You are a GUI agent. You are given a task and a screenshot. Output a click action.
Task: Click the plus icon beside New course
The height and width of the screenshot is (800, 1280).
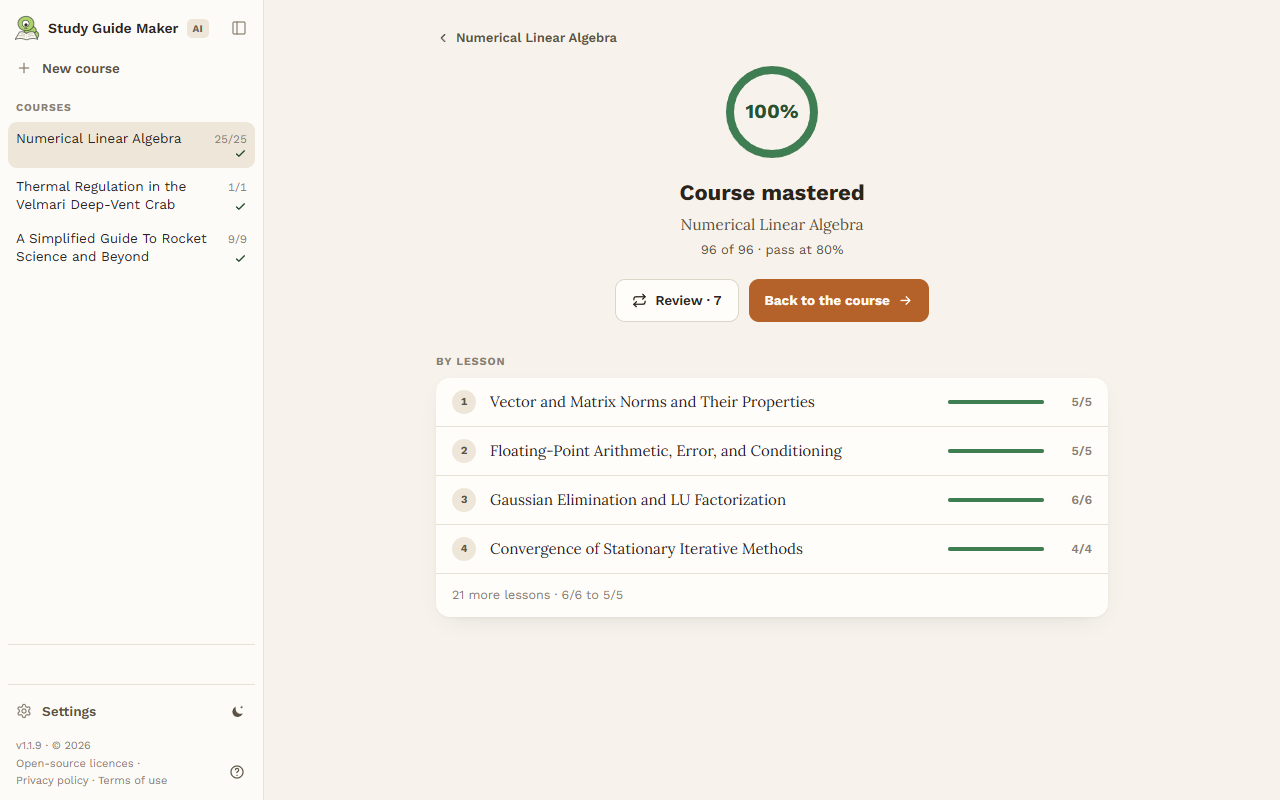[x=24, y=68]
